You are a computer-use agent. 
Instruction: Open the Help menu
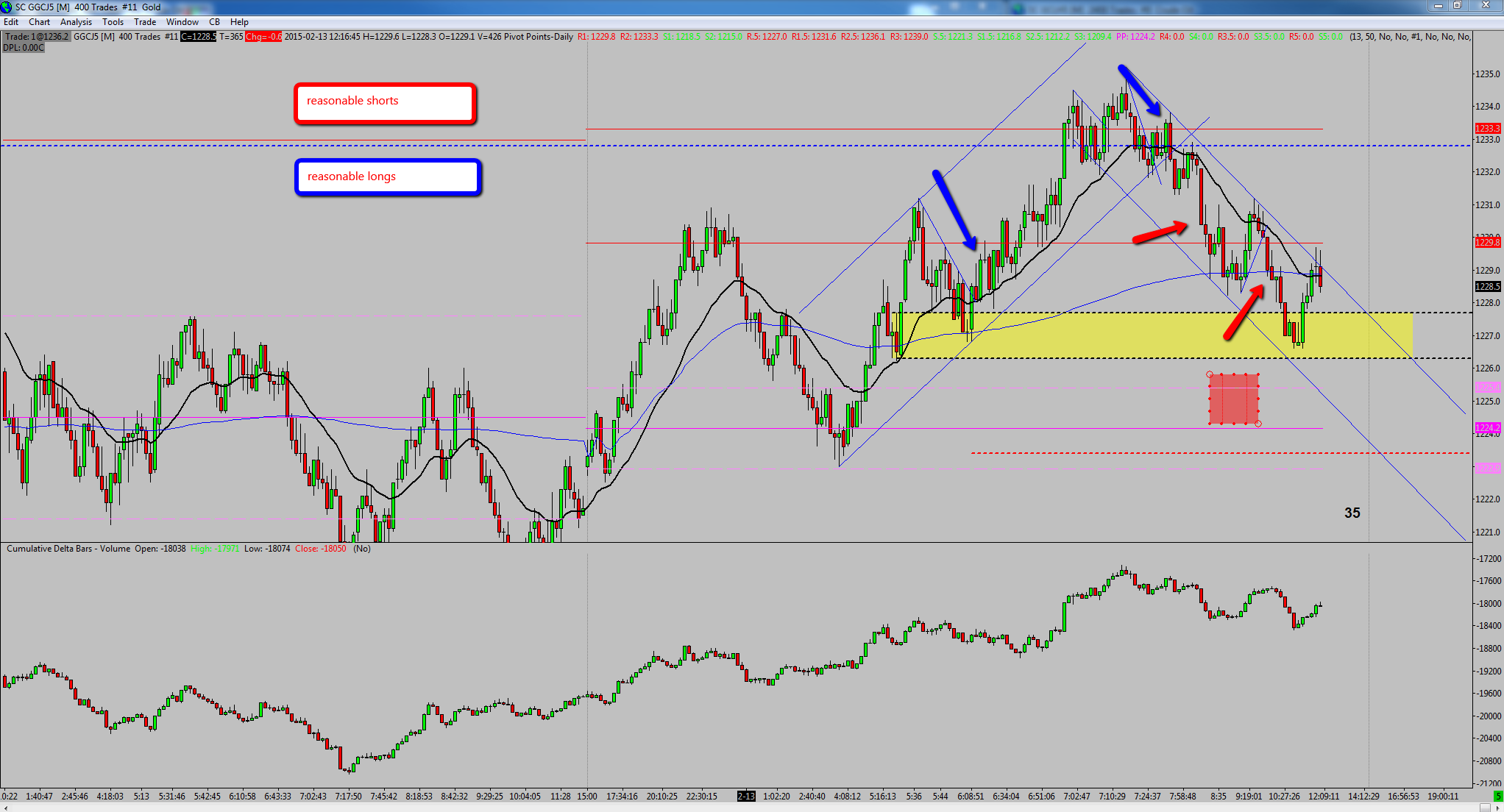pyautogui.click(x=239, y=22)
